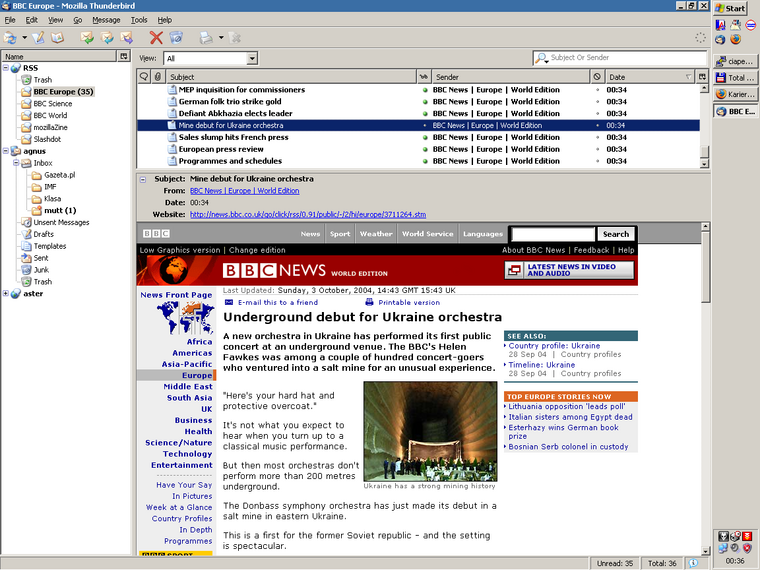This screenshot has height=570, width=760.
Task: Toggle read status of Defiant Abkhazia message
Action: (x=425, y=113)
